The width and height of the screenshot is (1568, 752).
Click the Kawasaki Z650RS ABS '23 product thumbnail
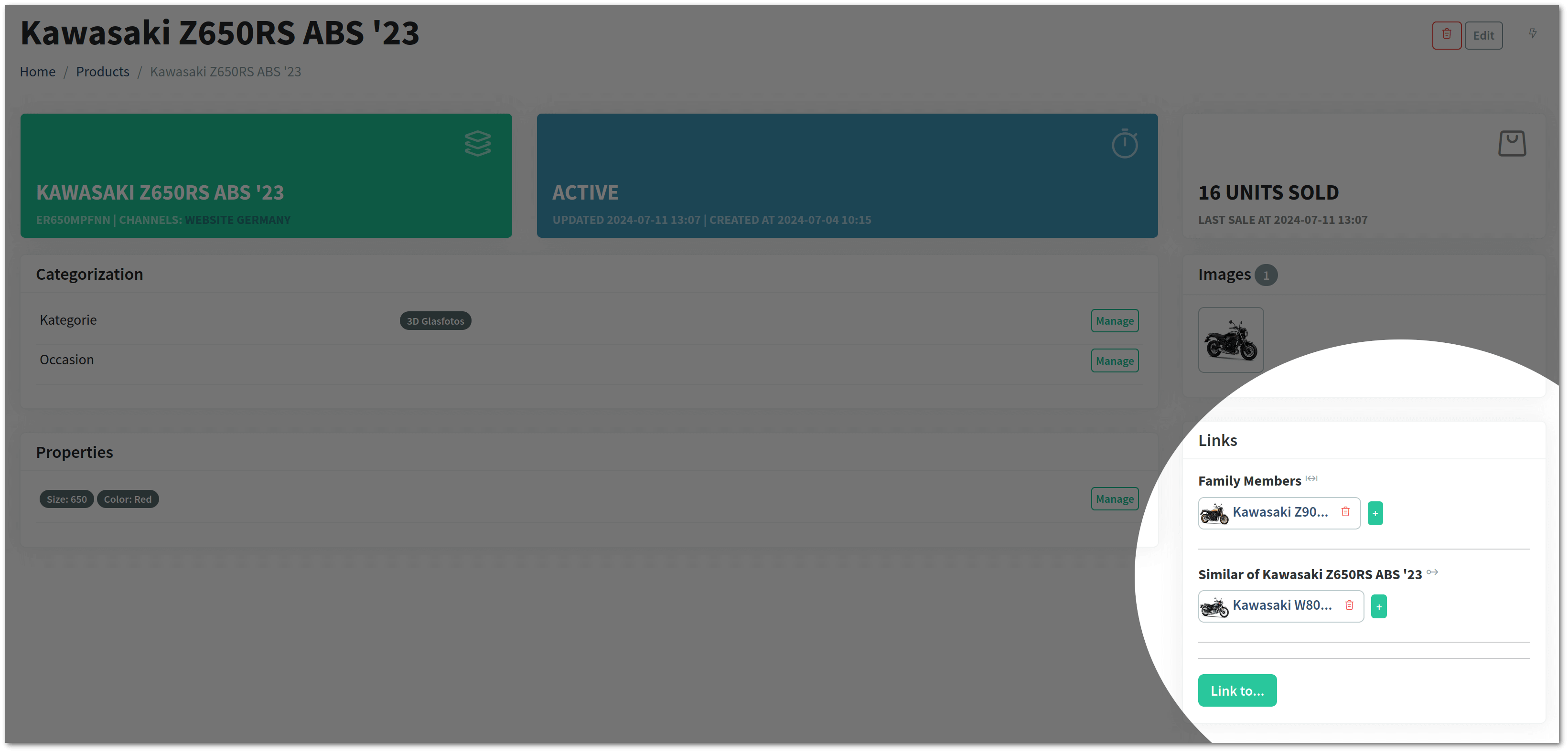(1232, 340)
